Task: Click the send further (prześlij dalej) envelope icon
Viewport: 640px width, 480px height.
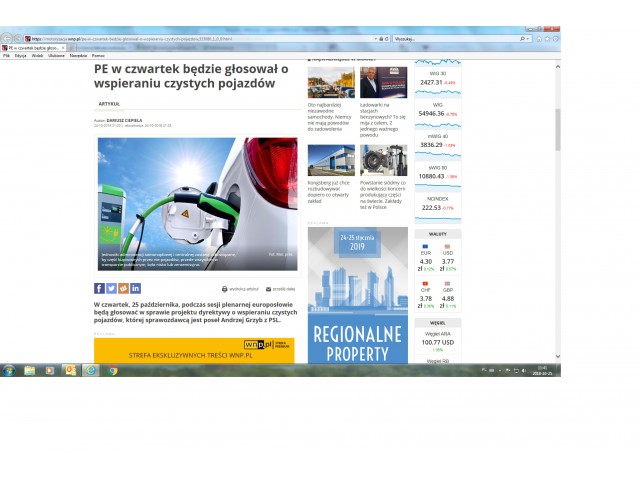Action: 268,289
